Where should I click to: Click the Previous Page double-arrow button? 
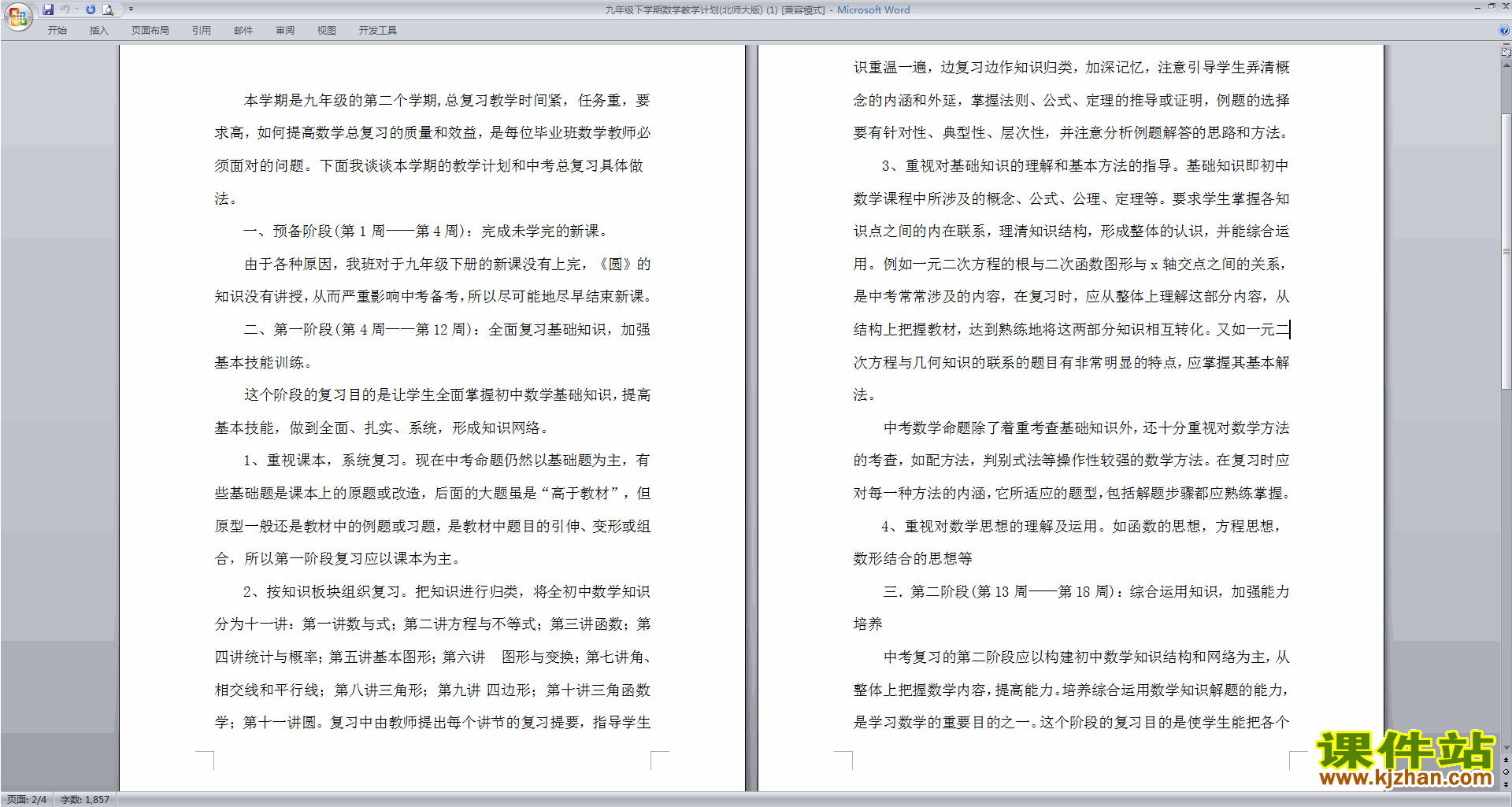pyautogui.click(x=1506, y=761)
